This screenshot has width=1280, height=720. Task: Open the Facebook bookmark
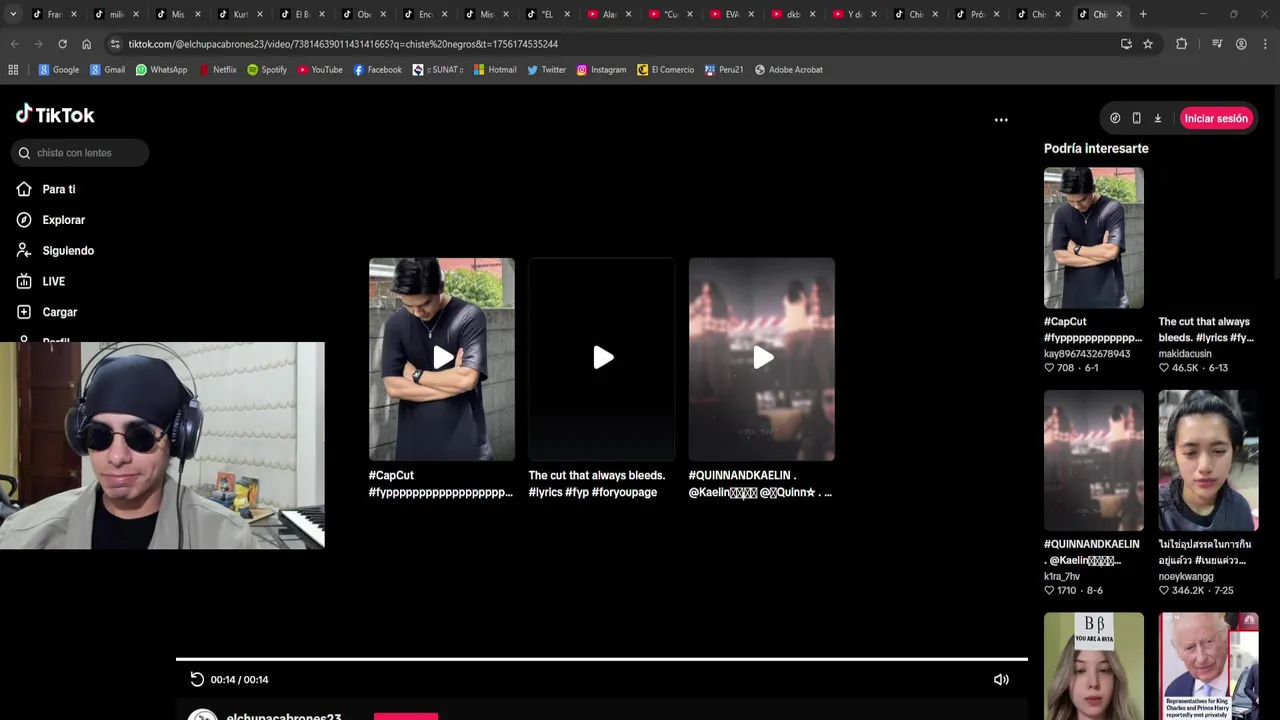click(x=378, y=70)
